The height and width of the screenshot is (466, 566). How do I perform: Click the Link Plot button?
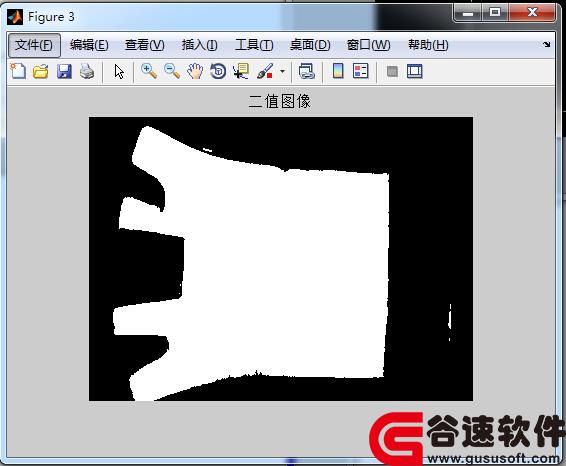(307, 71)
